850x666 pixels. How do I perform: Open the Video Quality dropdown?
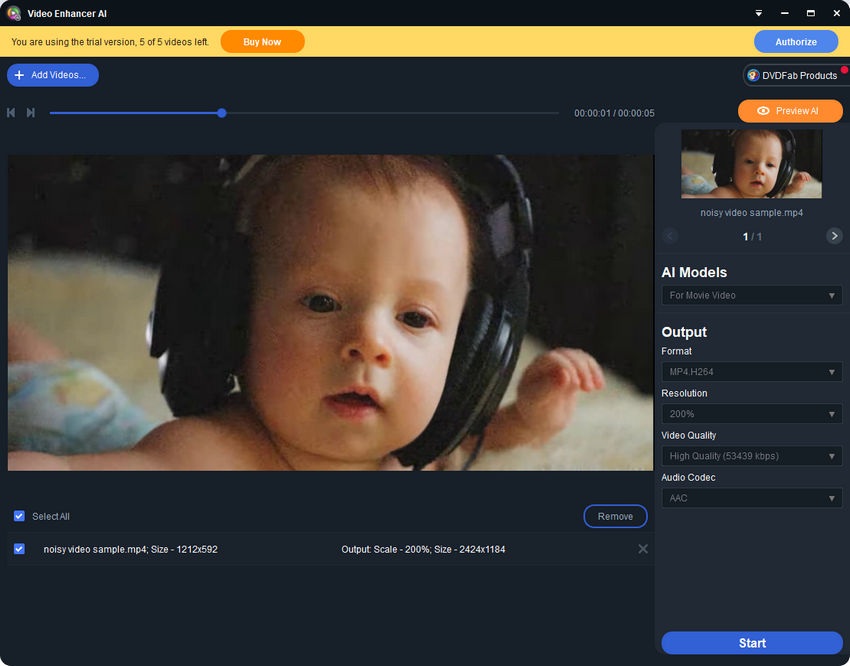point(751,456)
